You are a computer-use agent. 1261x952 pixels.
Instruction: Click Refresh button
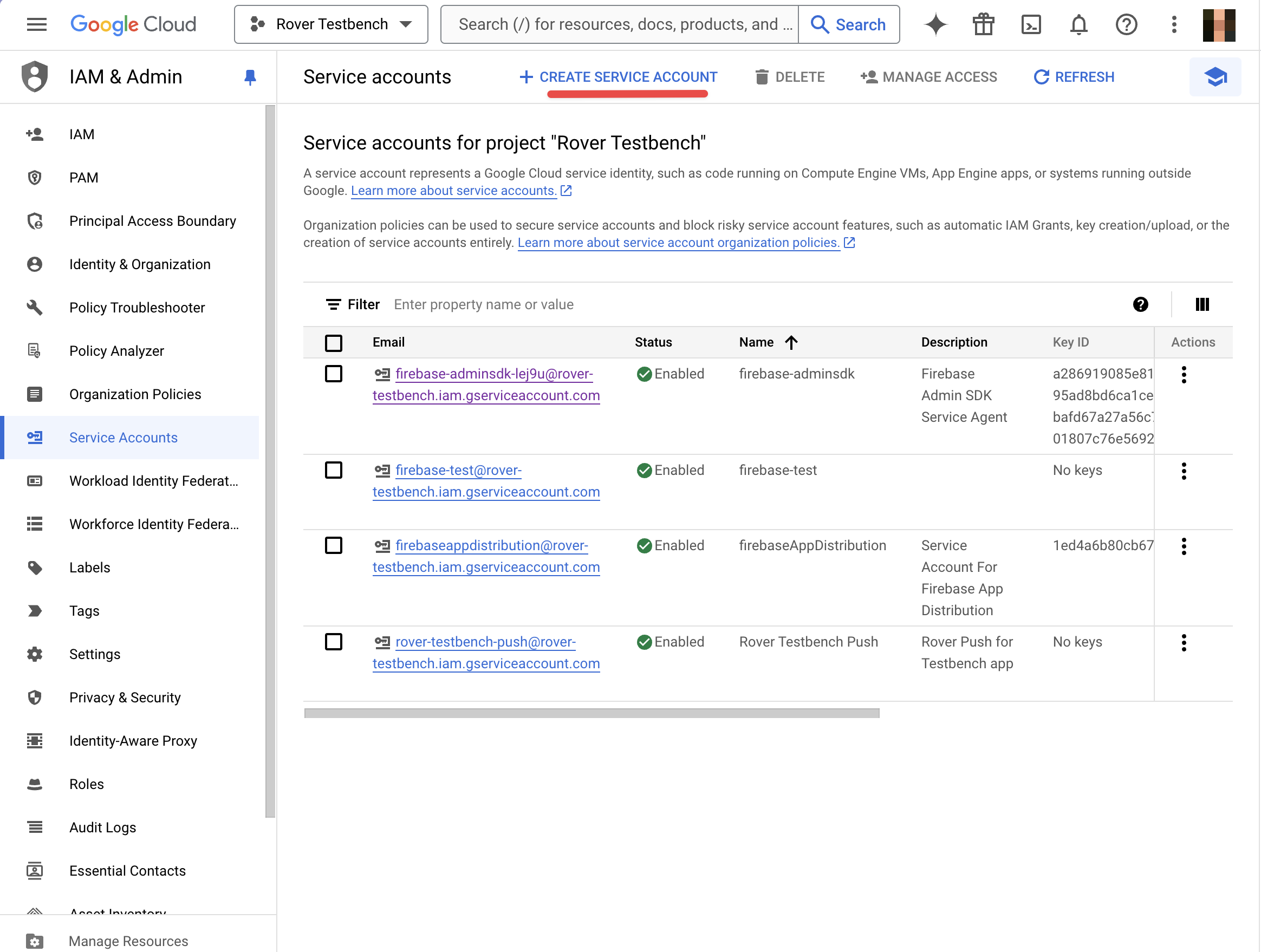1074,77
